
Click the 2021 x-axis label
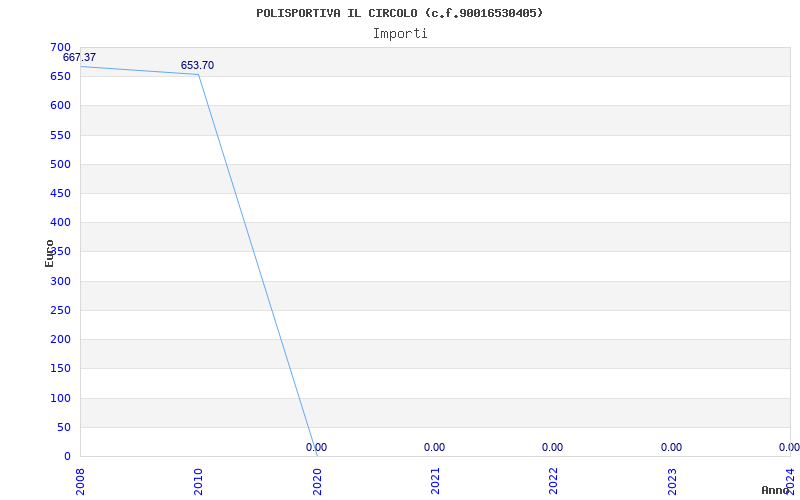435,482
